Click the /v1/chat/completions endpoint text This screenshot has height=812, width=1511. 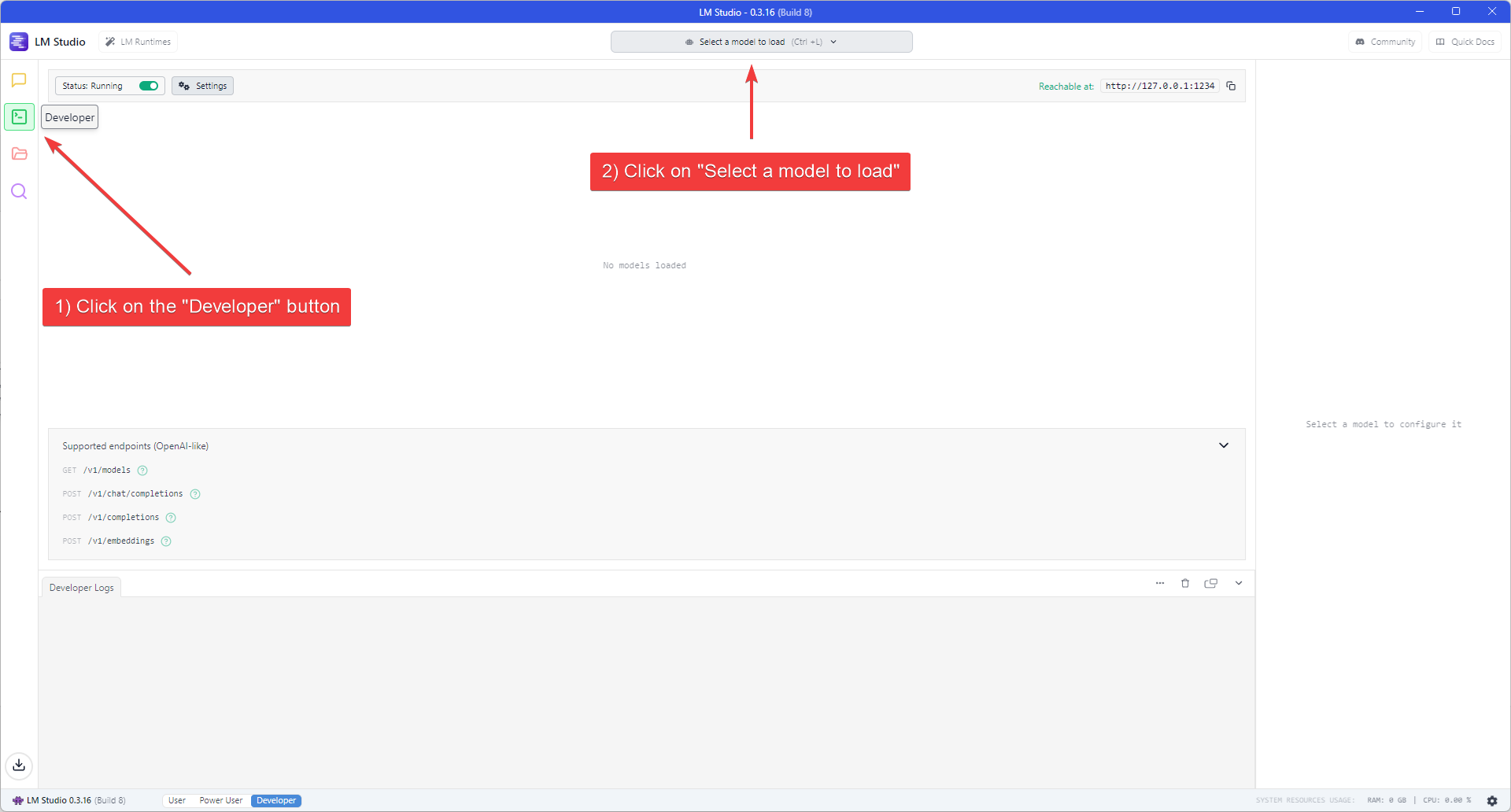pyautogui.click(x=135, y=494)
